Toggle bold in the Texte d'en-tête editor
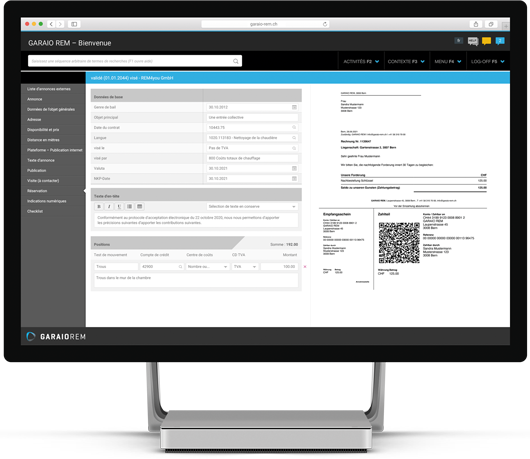The height and width of the screenshot is (459, 530). (x=99, y=207)
